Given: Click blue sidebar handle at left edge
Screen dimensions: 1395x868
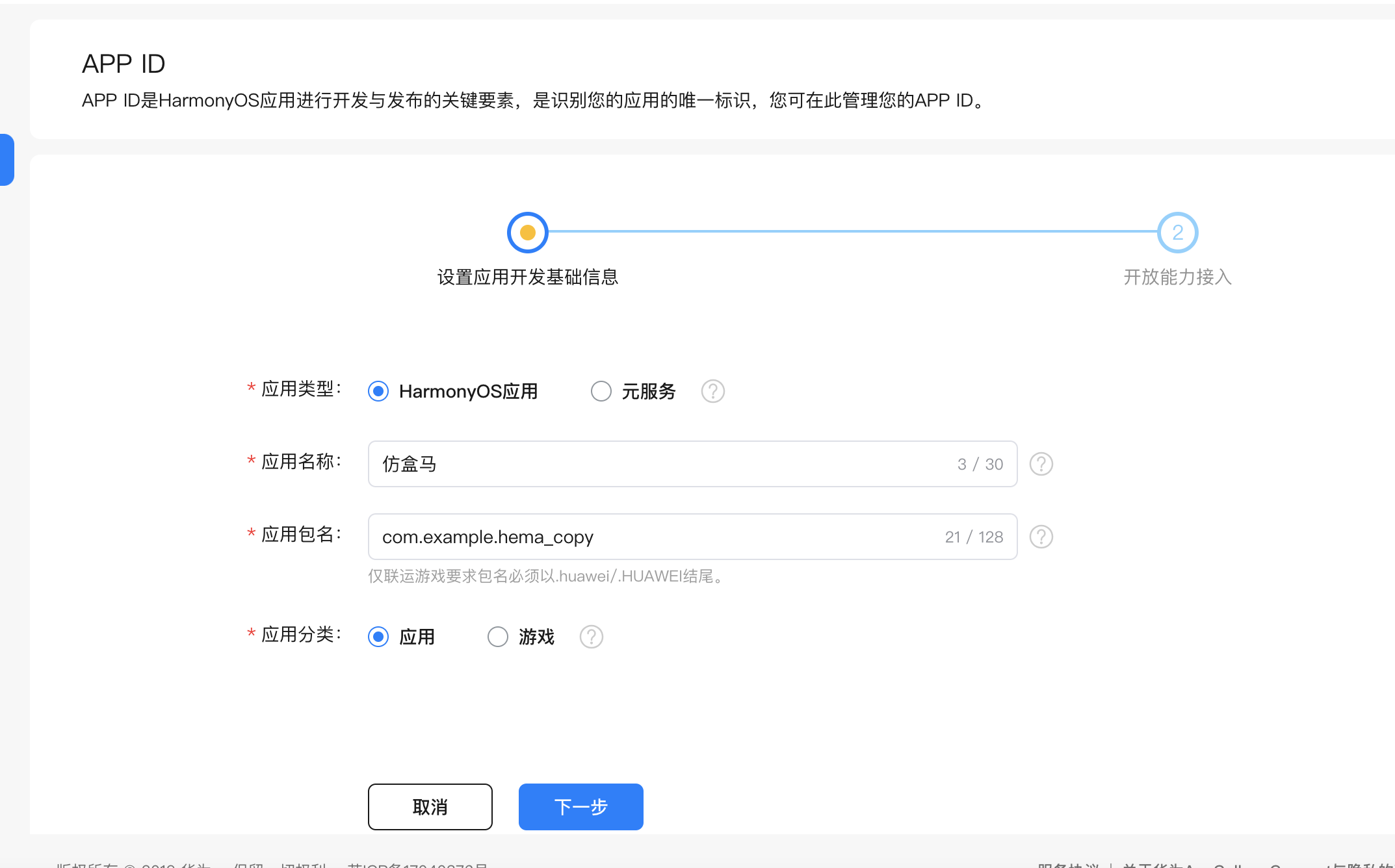Looking at the screenshot, I should click(x=7, y=160).
